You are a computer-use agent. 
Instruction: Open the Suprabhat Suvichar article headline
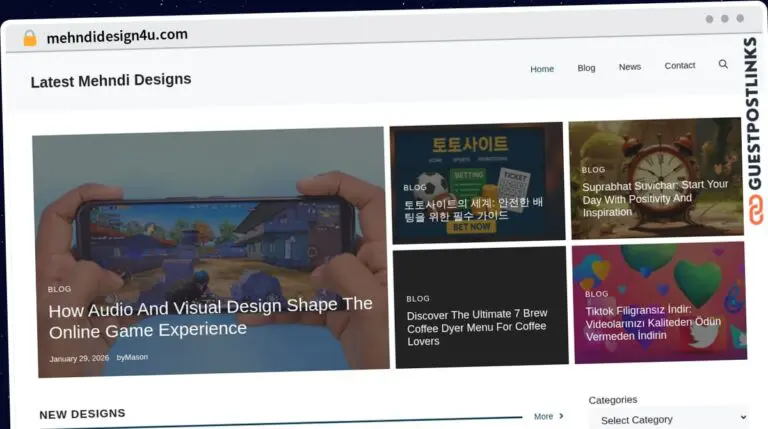coord(655,198)
